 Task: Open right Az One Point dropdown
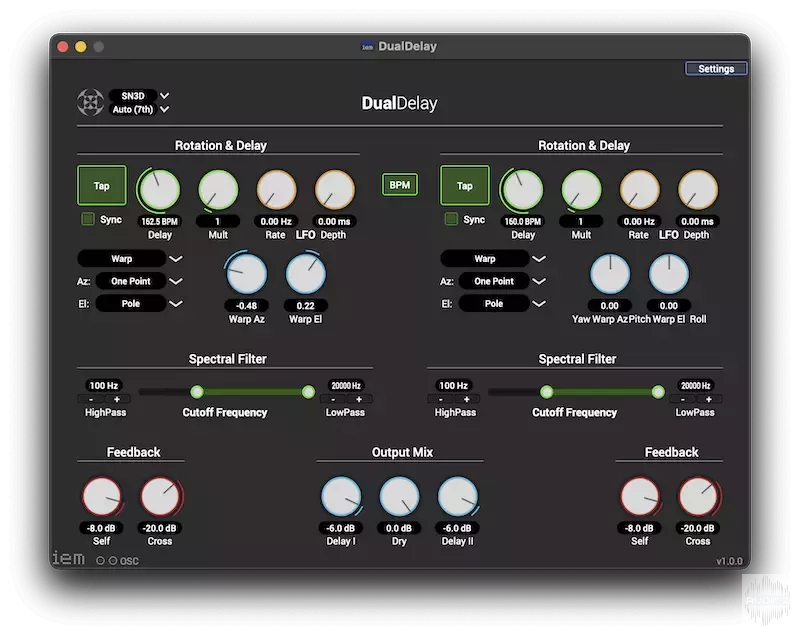click(502, 281)
